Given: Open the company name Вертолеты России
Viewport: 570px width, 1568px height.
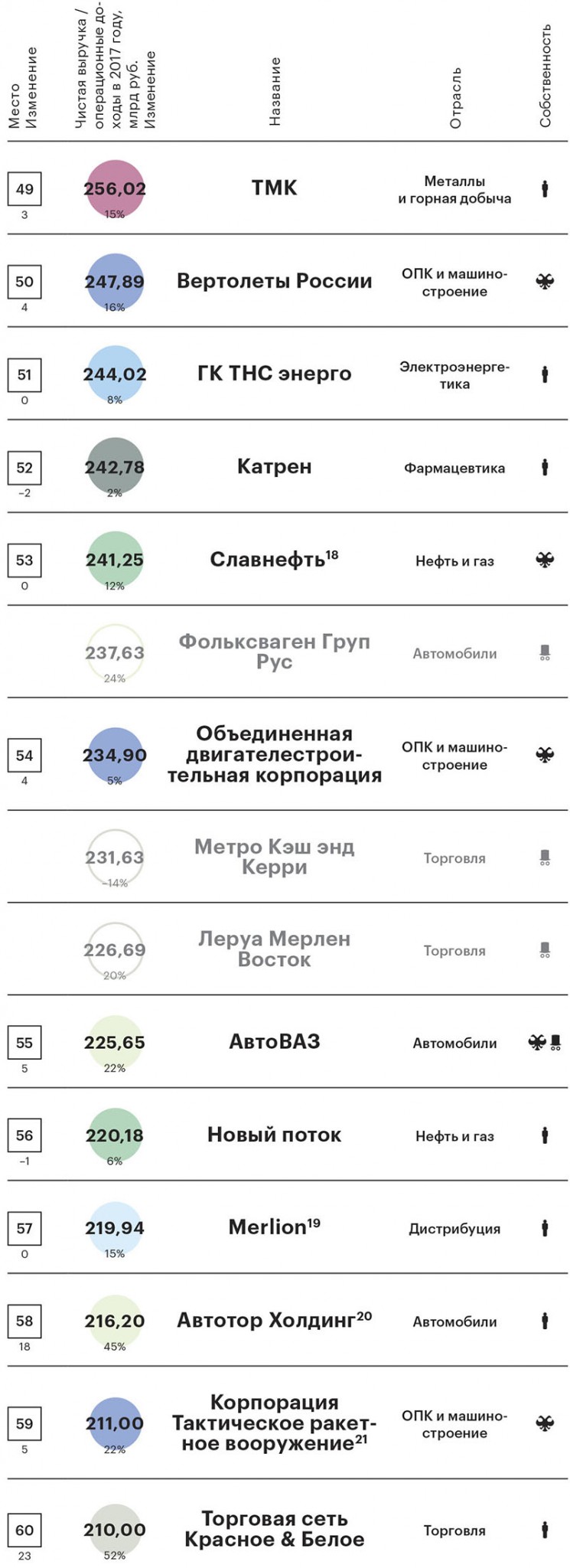Looking at the screenshot, I should [x=274, y=281].
